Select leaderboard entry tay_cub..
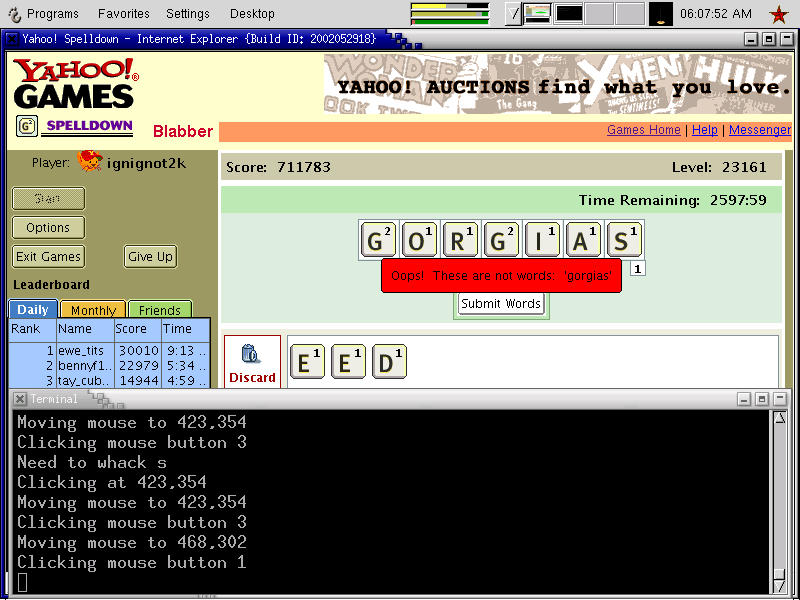 click(x=109, y=380)
